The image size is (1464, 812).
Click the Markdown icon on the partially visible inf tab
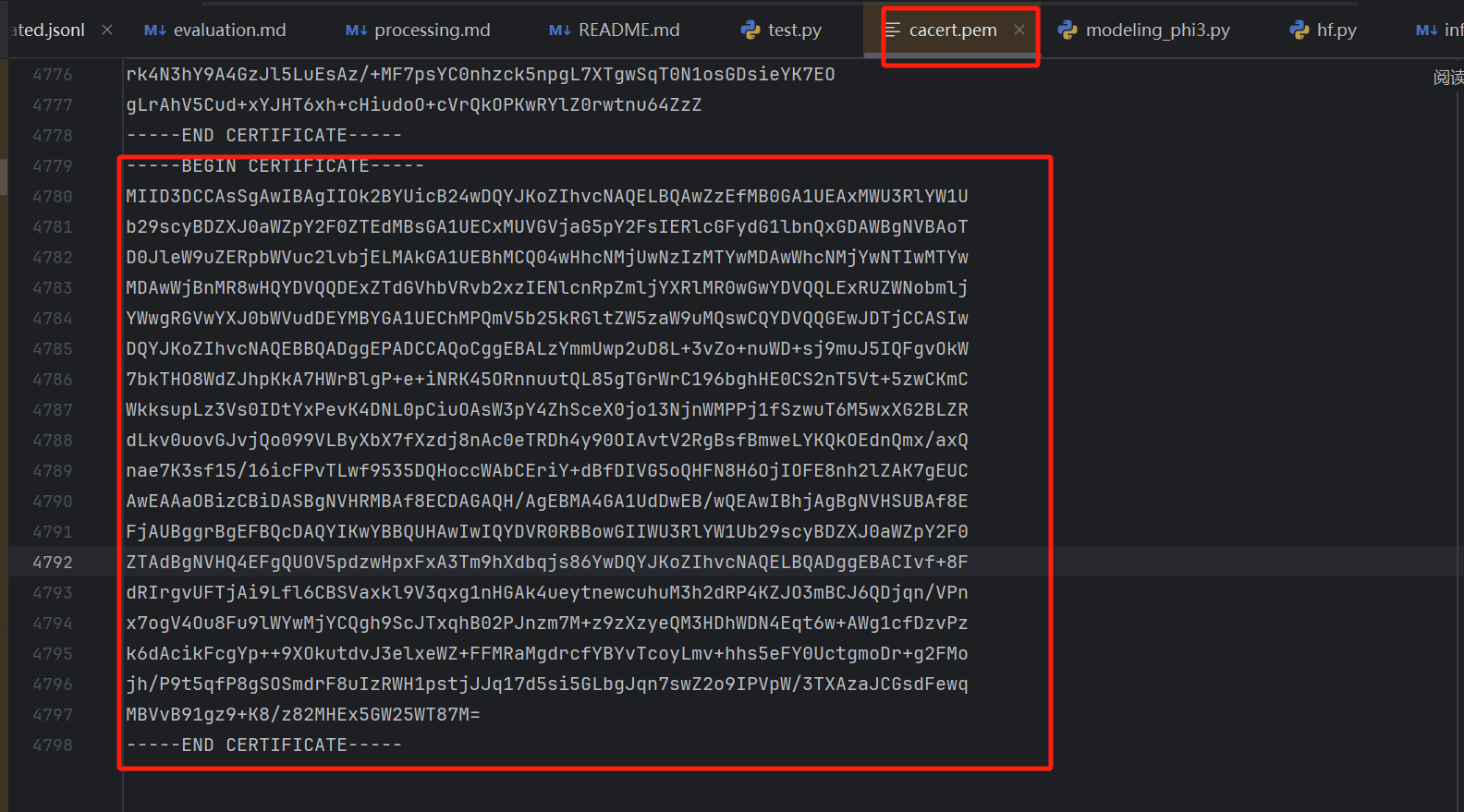(1427, 30)
